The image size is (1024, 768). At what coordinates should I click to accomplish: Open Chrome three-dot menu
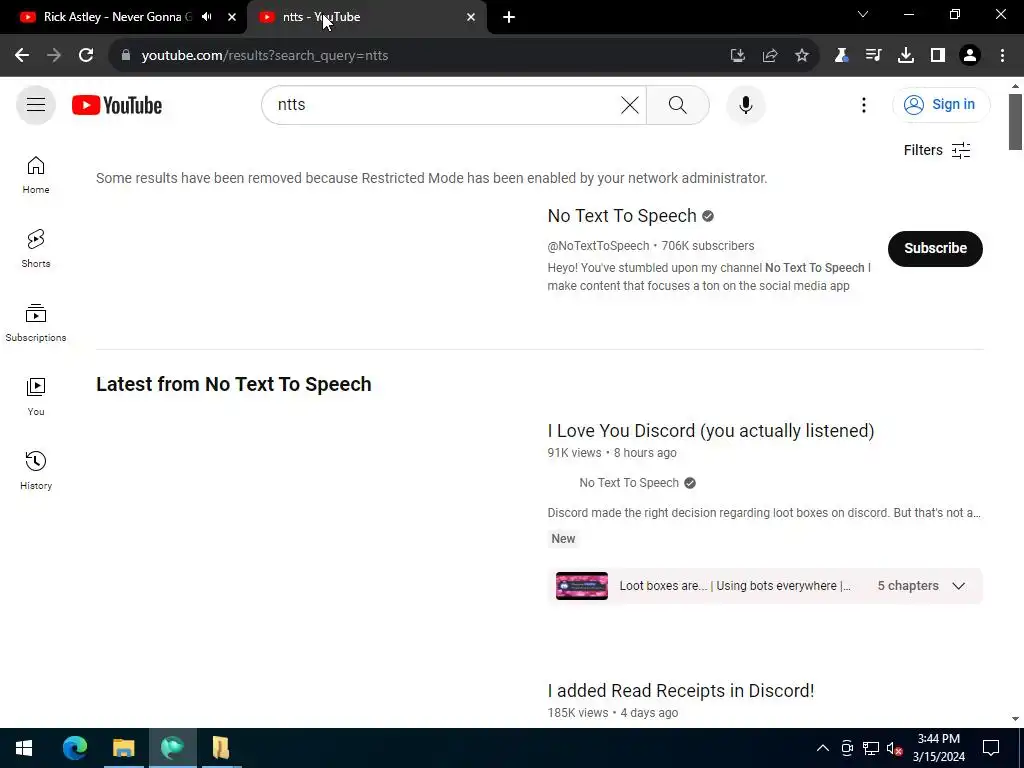point(1002,56)
